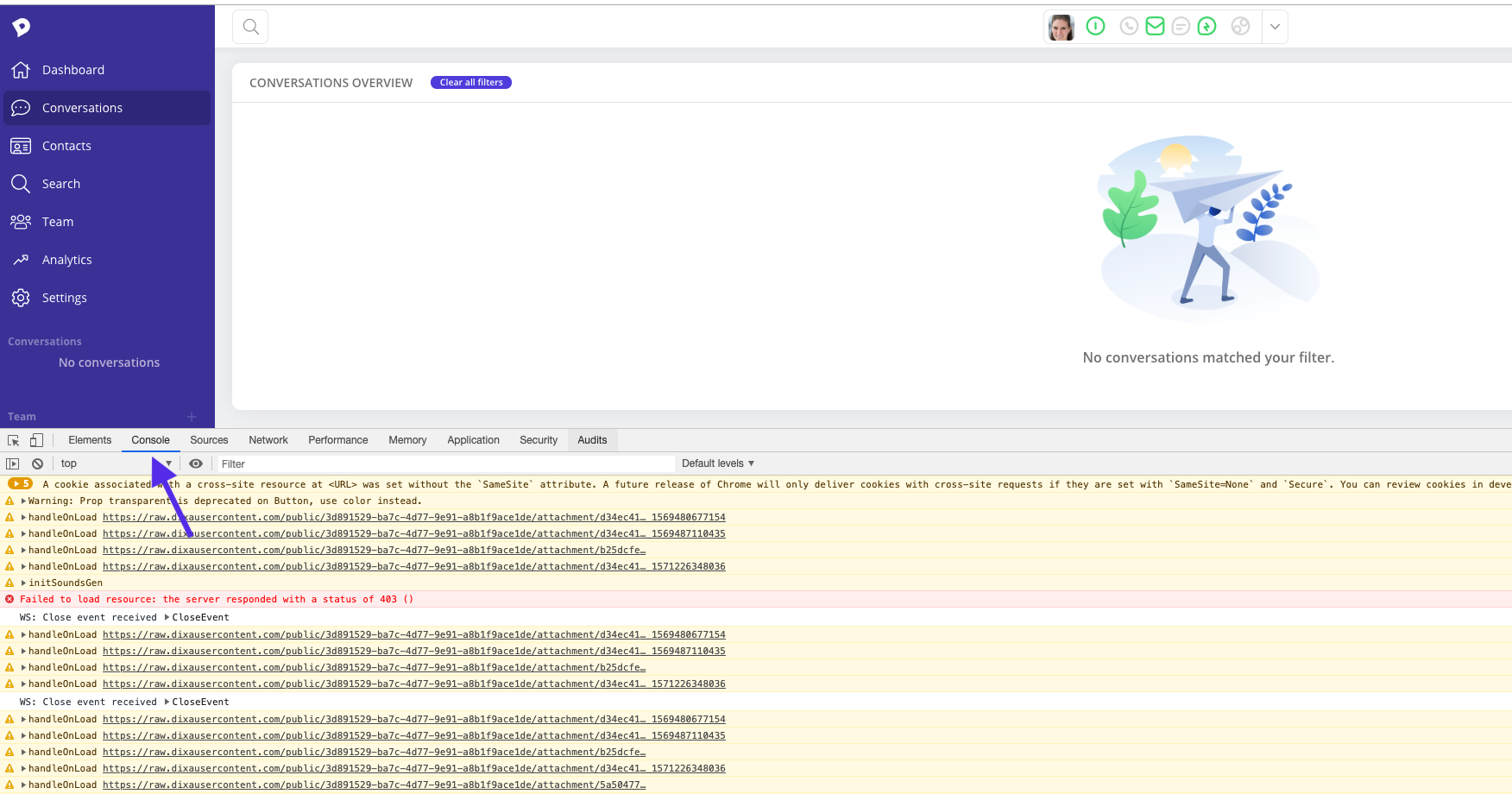Viewport: 1512px width, 794px height.
Task: Open the Console tab
Action: pos(150,440)
